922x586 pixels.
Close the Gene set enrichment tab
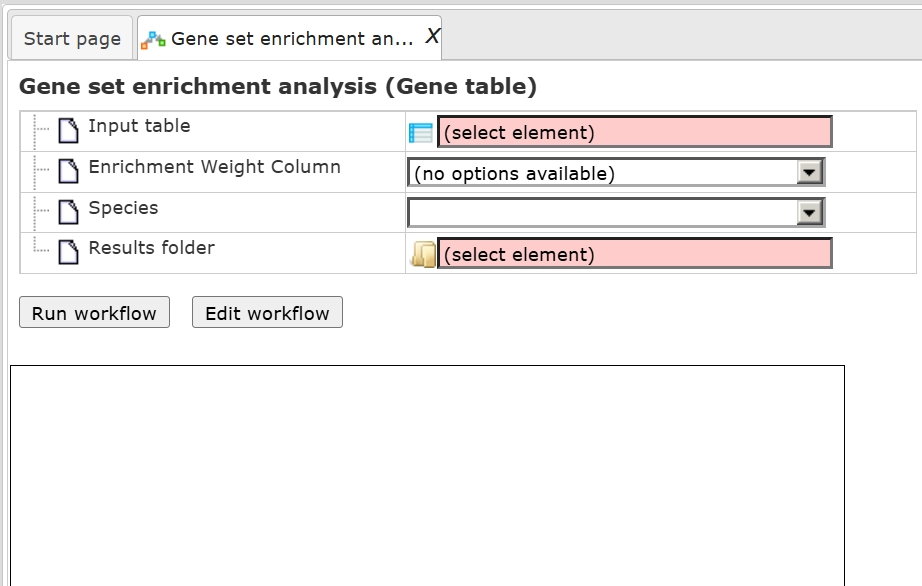[x=432, y=37]
